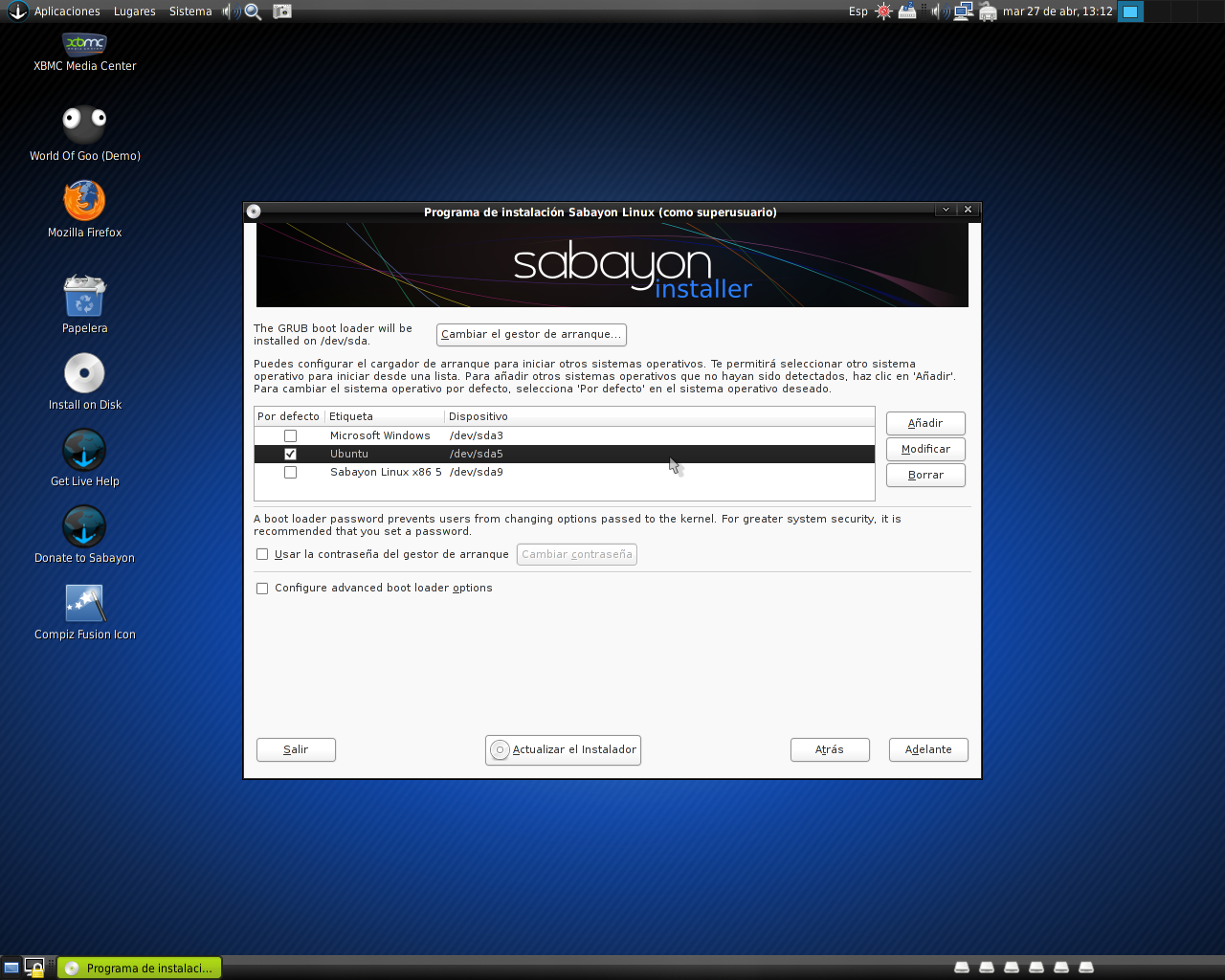This screenshot has width=1225, height=980.
Task: Click 'Cambiar el gestor de arranque...' button
Action: (531, 334)
